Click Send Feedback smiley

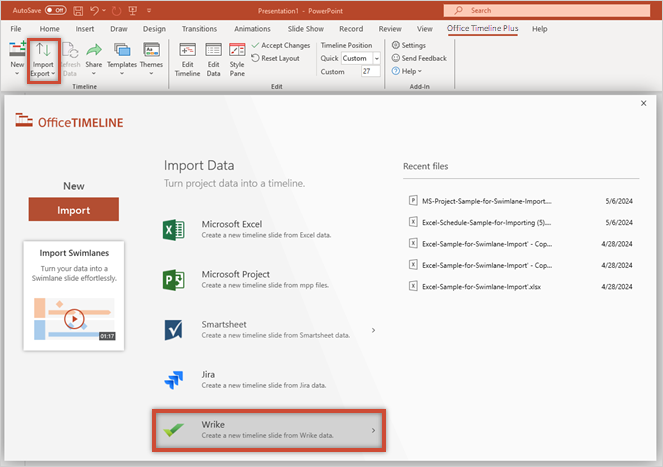click(396, 58)
